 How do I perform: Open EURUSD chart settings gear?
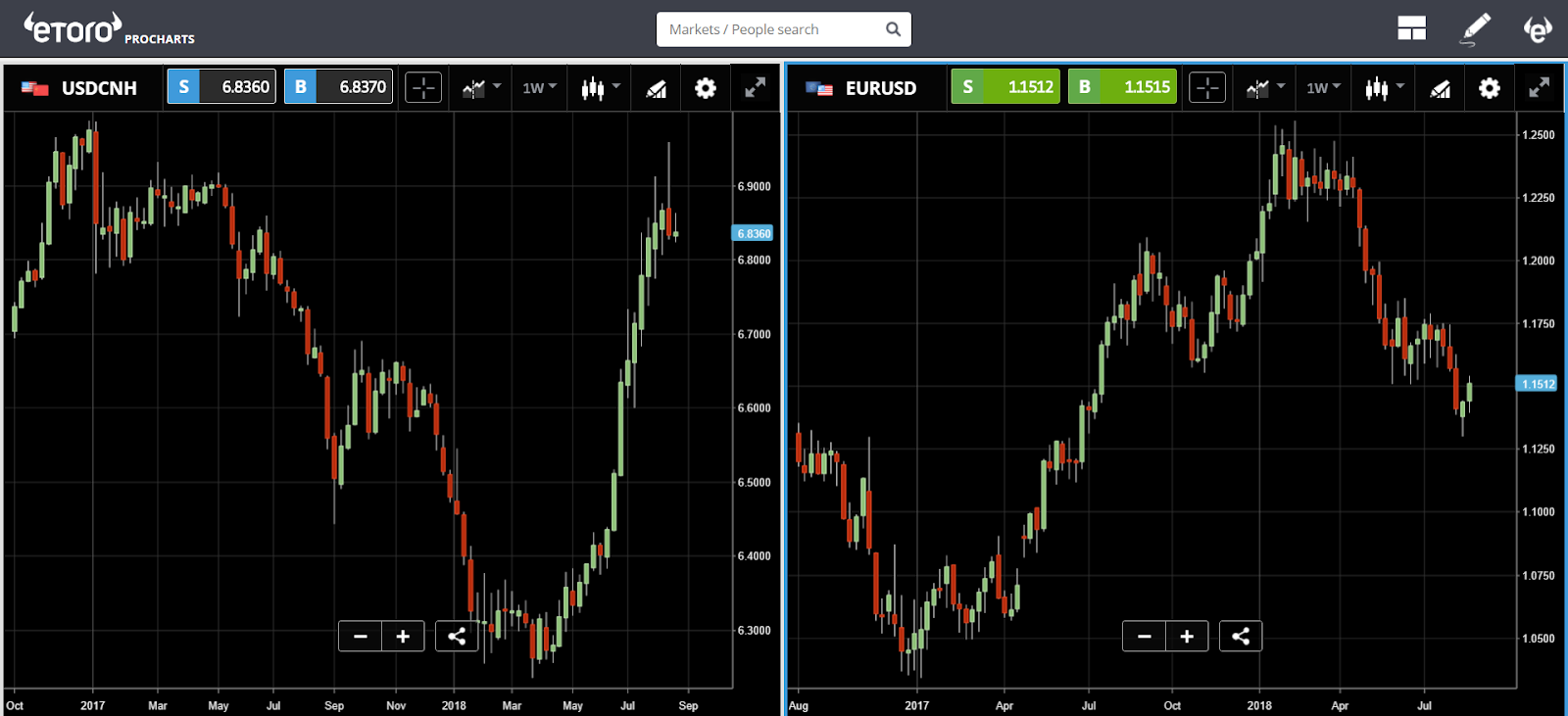1489,88
